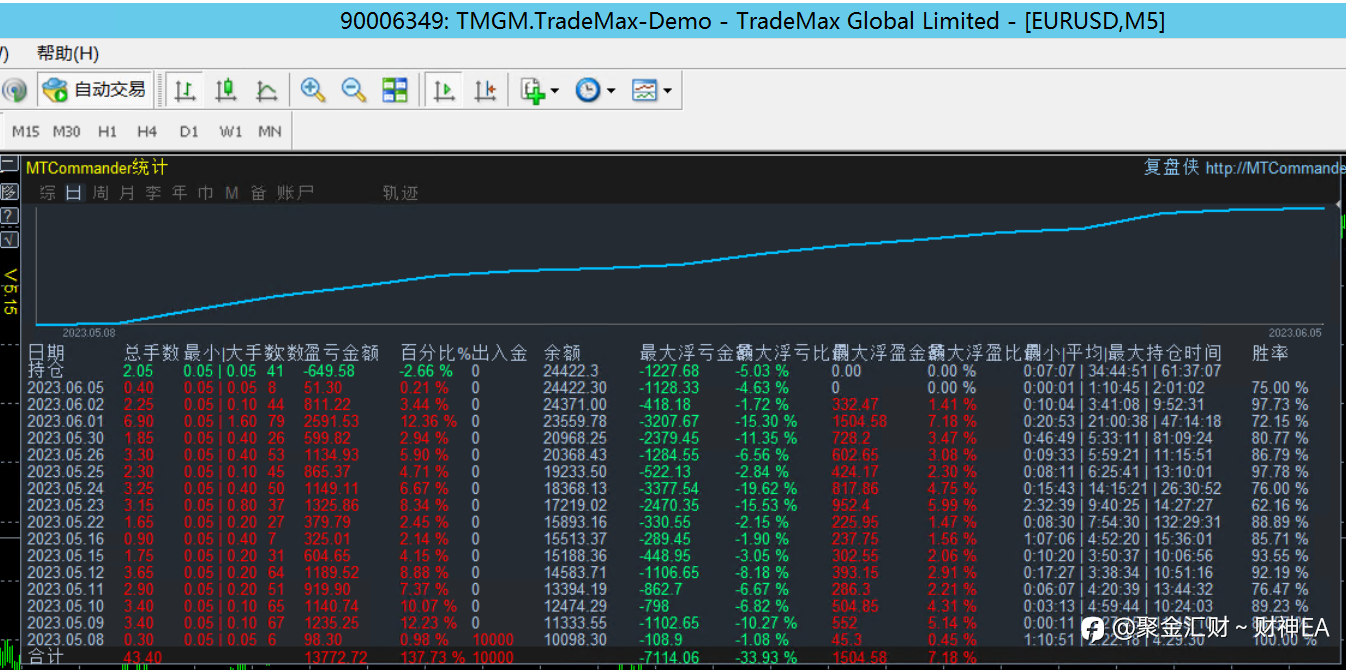Open help with the ? icon
The image size is (1346, 670).
coord(9,215)
